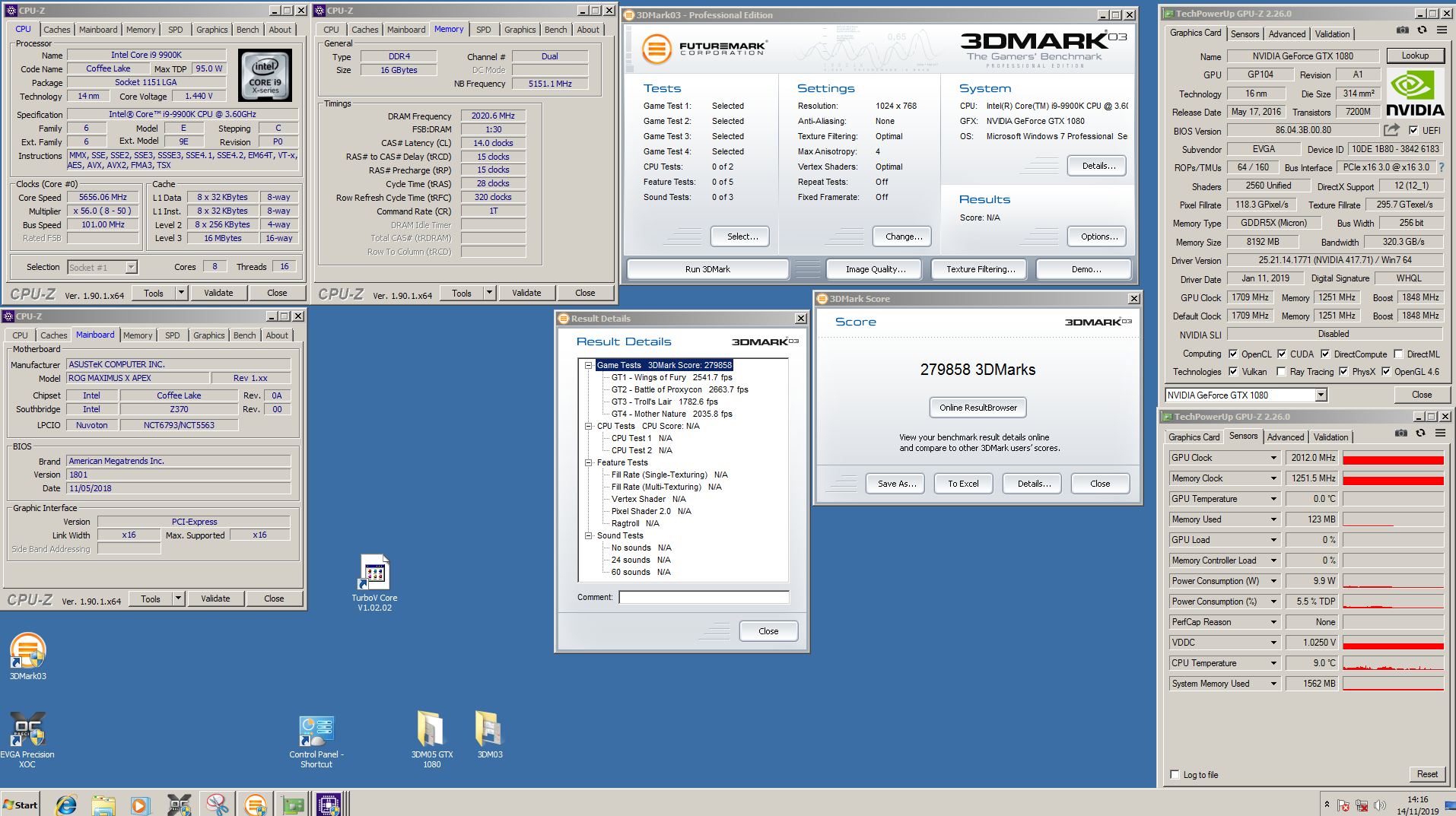This screenshot has width=1456, height=816.
Task: Switch to GPU-Z taskbar button
Action: pyautogui.click(x=294, y=804)
